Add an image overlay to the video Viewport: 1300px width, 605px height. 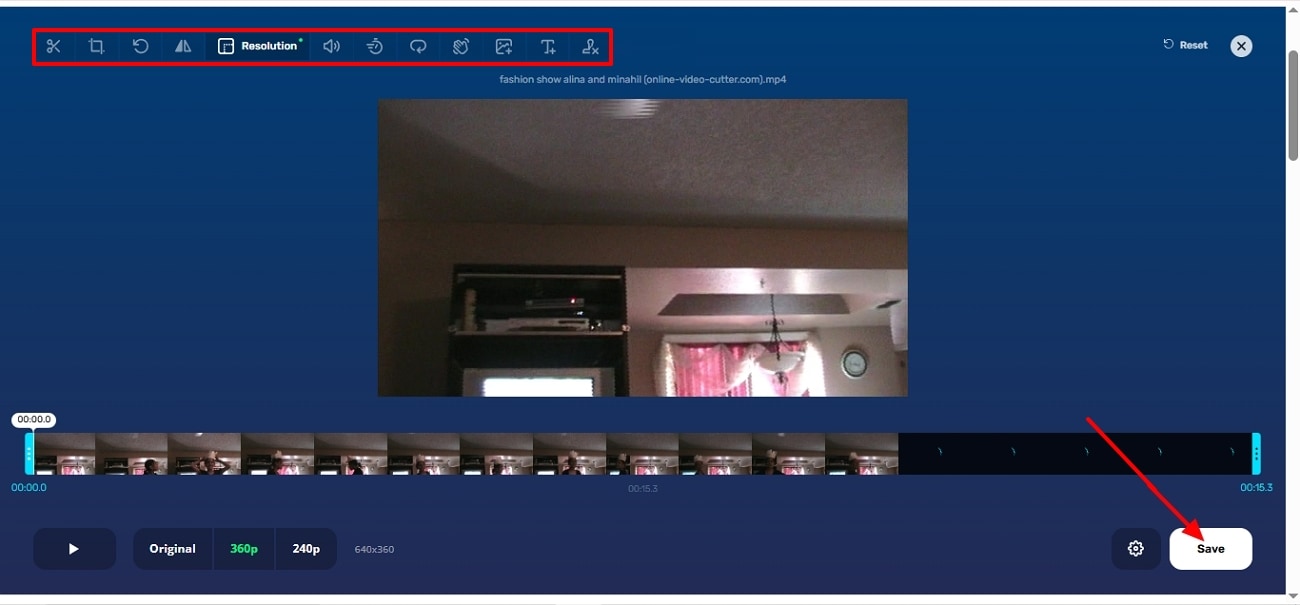coord(504,45)
